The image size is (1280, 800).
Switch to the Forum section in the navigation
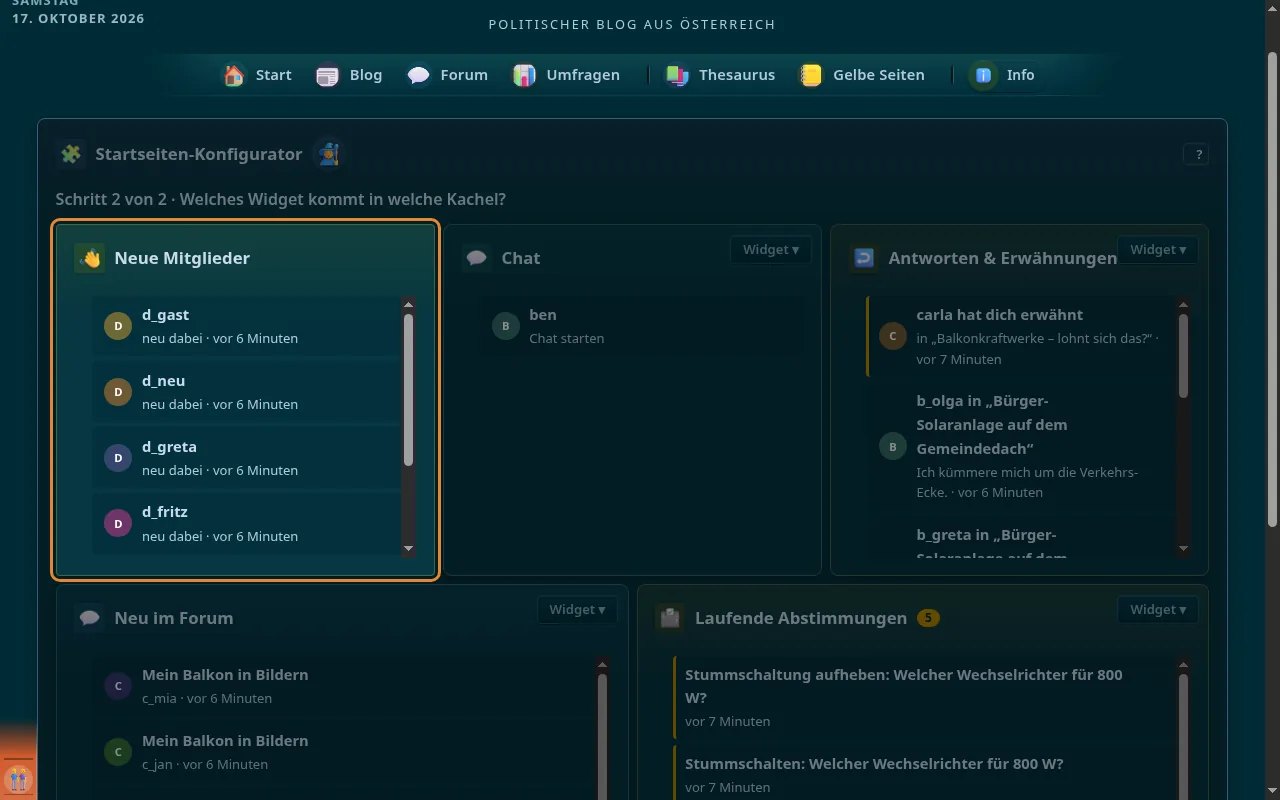tap(447, 75)
